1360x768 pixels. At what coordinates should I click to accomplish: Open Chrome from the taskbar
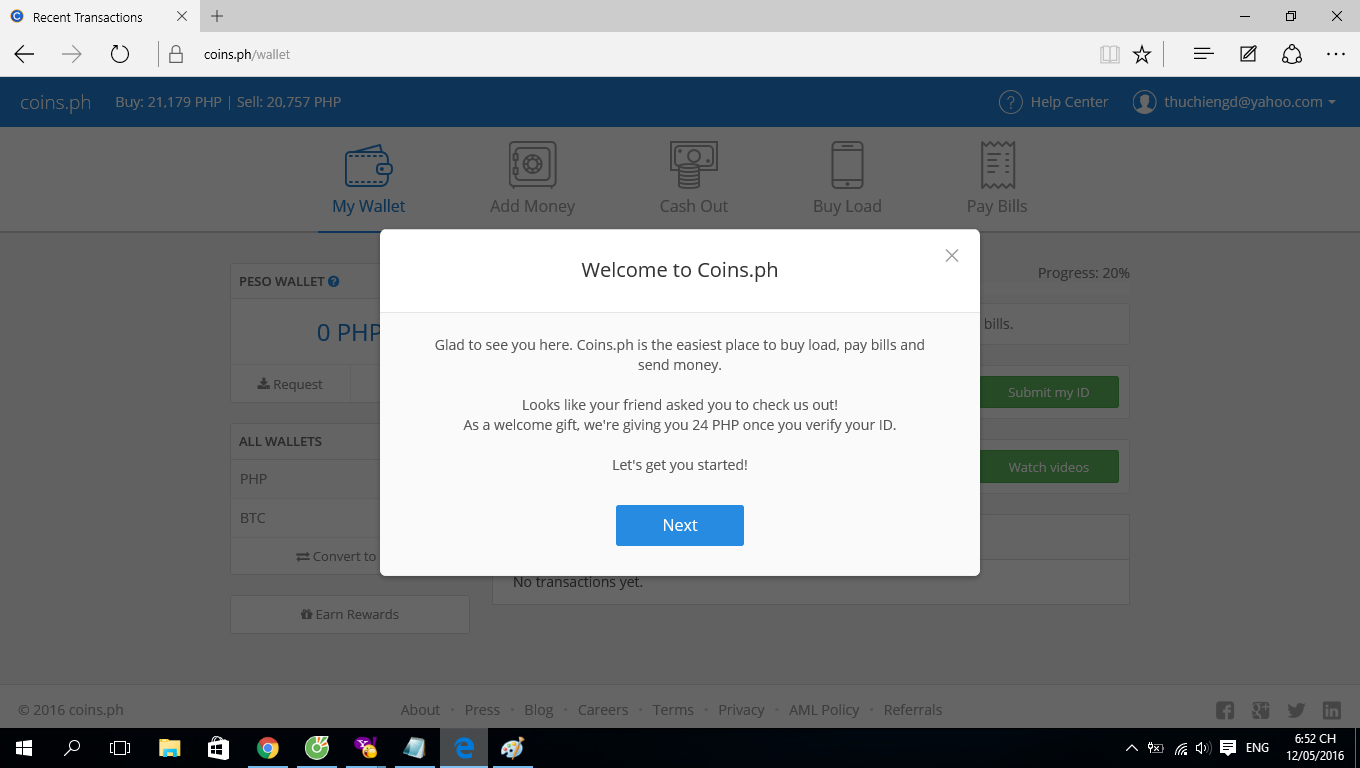tap(267, 747)
